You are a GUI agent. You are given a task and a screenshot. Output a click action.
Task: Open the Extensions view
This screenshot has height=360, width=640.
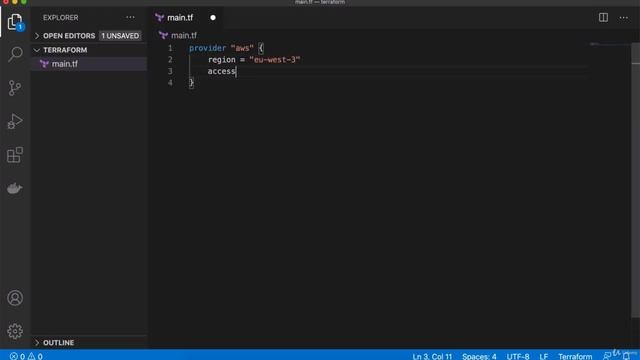15,155
